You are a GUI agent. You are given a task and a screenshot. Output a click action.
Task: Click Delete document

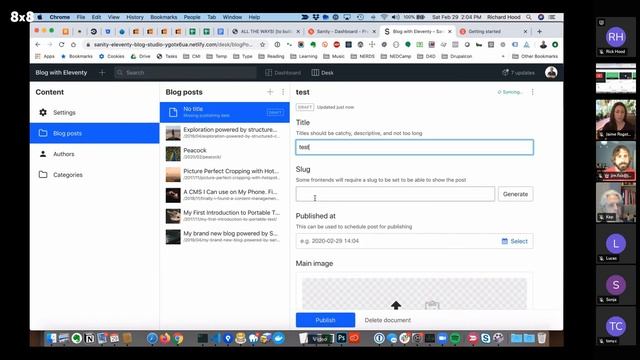point(388,320)
